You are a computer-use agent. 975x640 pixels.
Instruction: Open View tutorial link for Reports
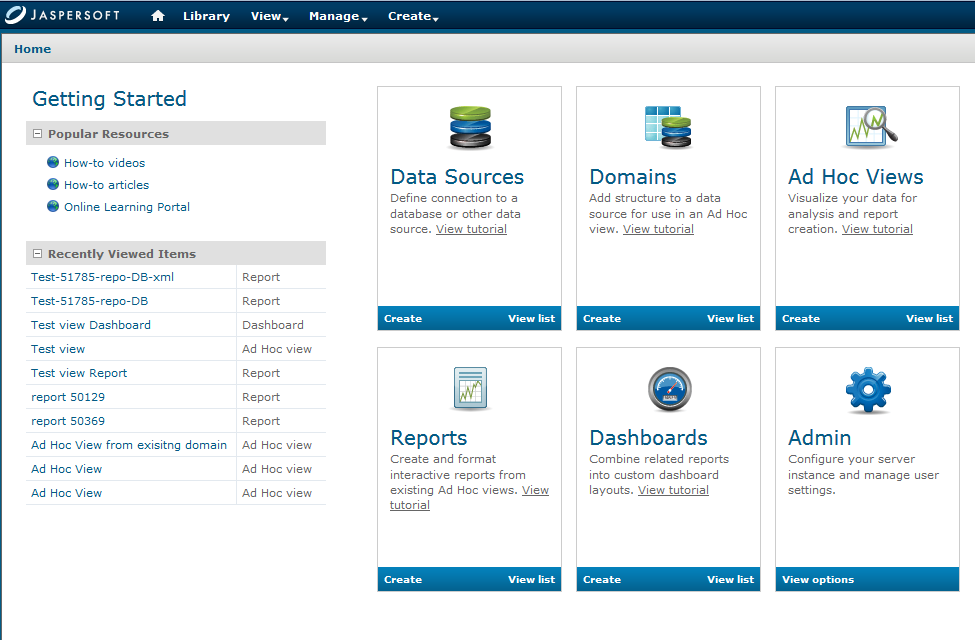coord(535,490)
